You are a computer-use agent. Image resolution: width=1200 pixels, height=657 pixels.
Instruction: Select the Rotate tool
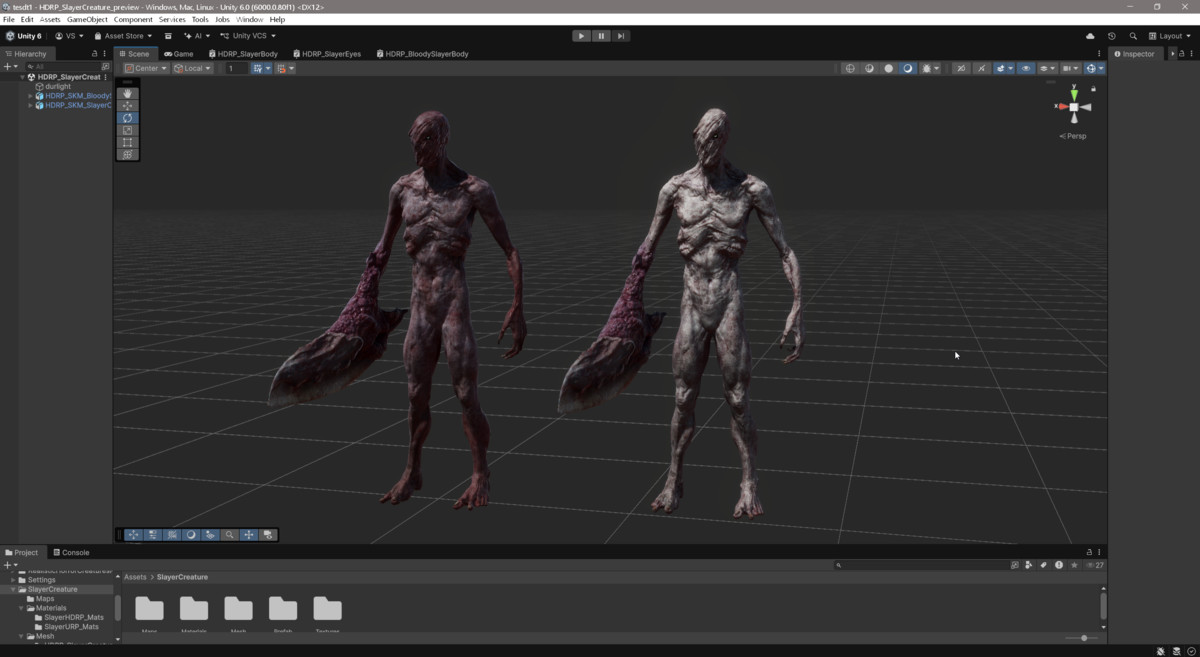click(127, 118)
